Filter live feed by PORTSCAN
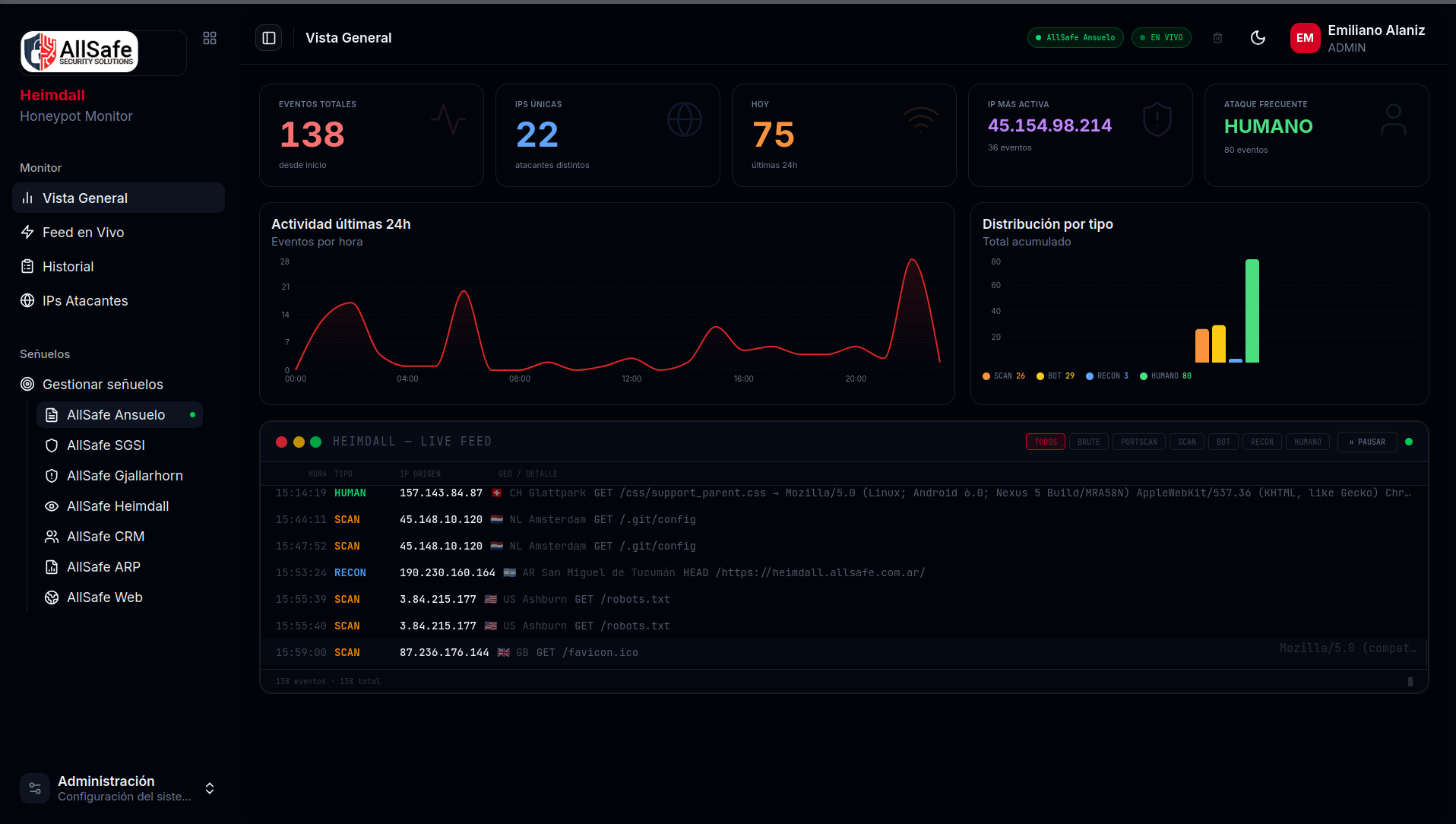 (1138, 442)
